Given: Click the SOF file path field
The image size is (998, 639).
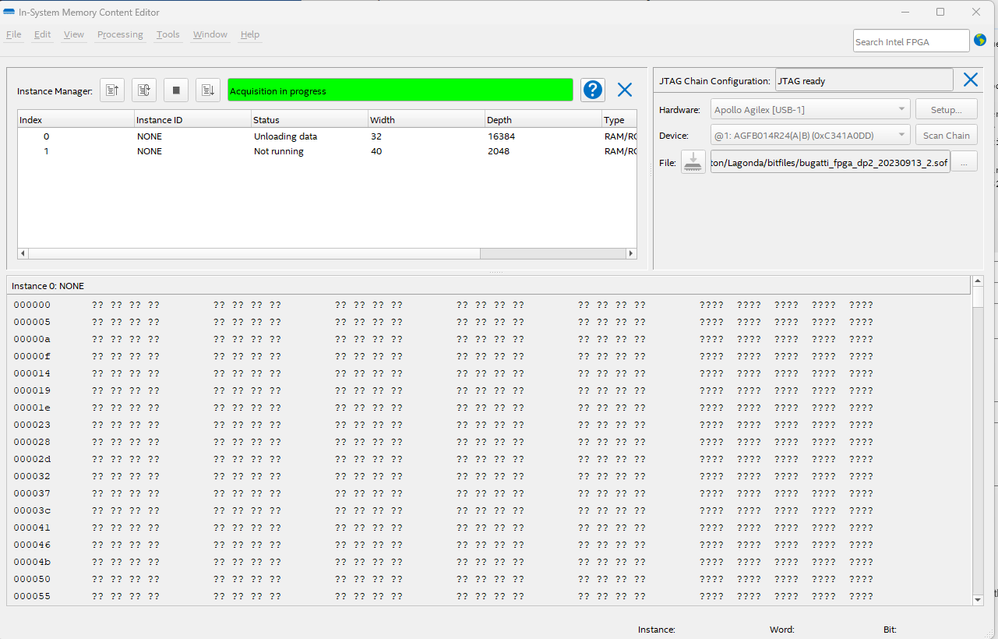Looking at the screenshot, I should click(830, 162).
